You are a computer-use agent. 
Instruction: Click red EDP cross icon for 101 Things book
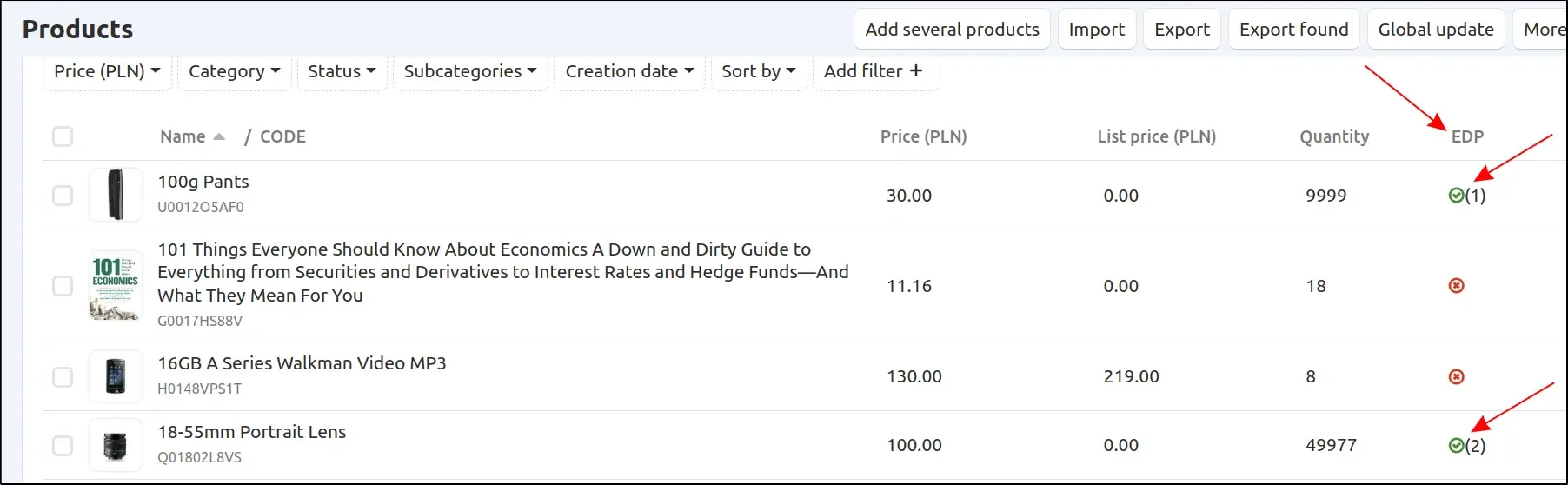[x=1457, y=286]
